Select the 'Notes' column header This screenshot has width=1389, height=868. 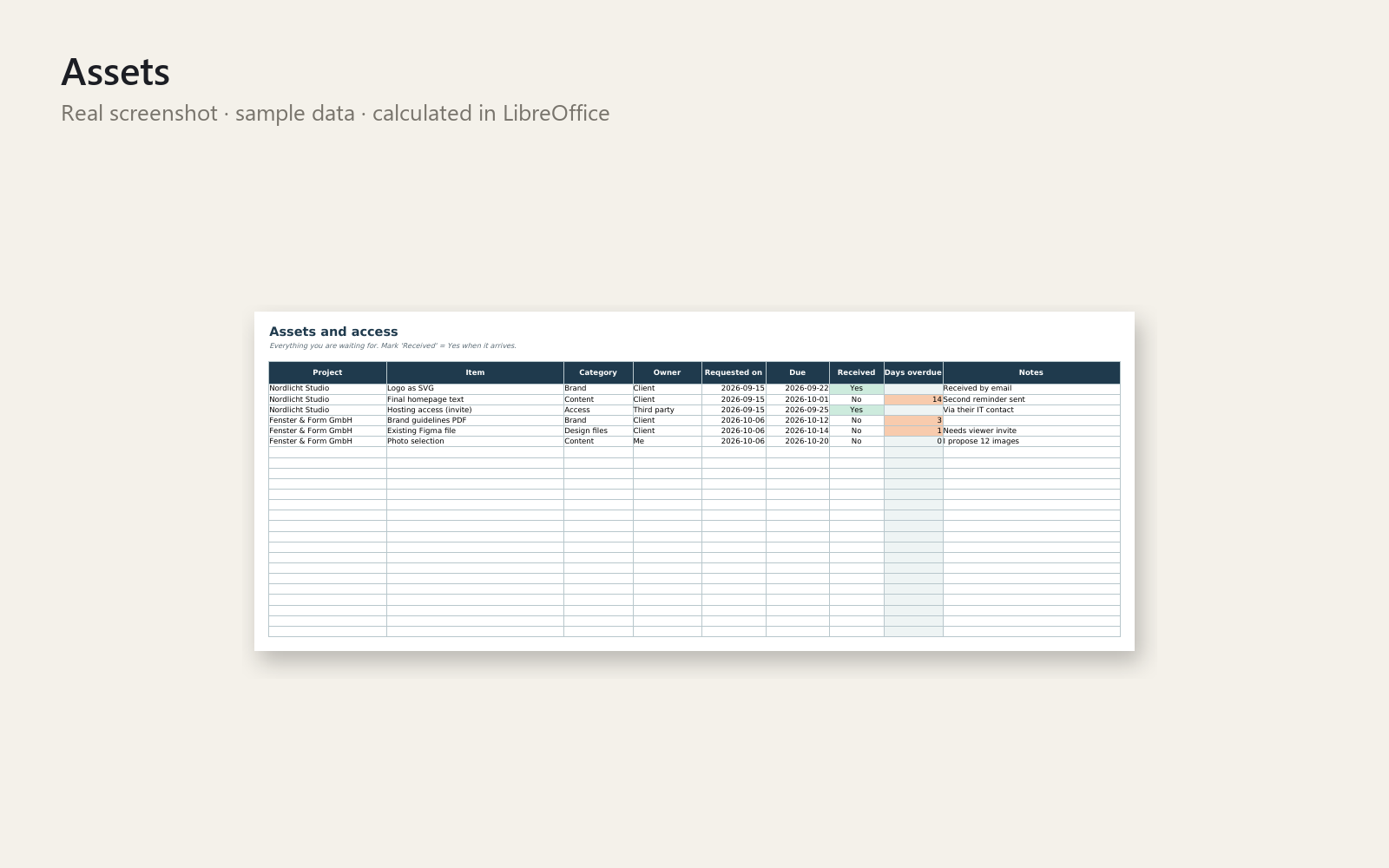(x=1031, y=372)
